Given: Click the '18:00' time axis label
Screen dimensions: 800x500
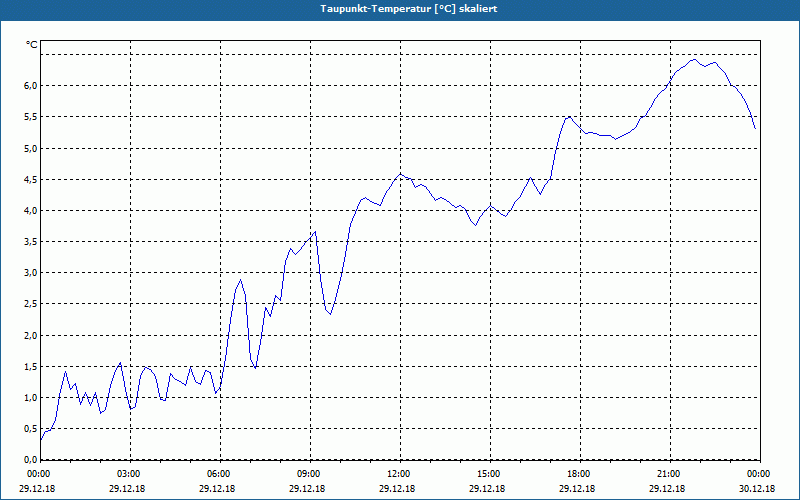Looking at the screenshot, I should coord(580,474).
